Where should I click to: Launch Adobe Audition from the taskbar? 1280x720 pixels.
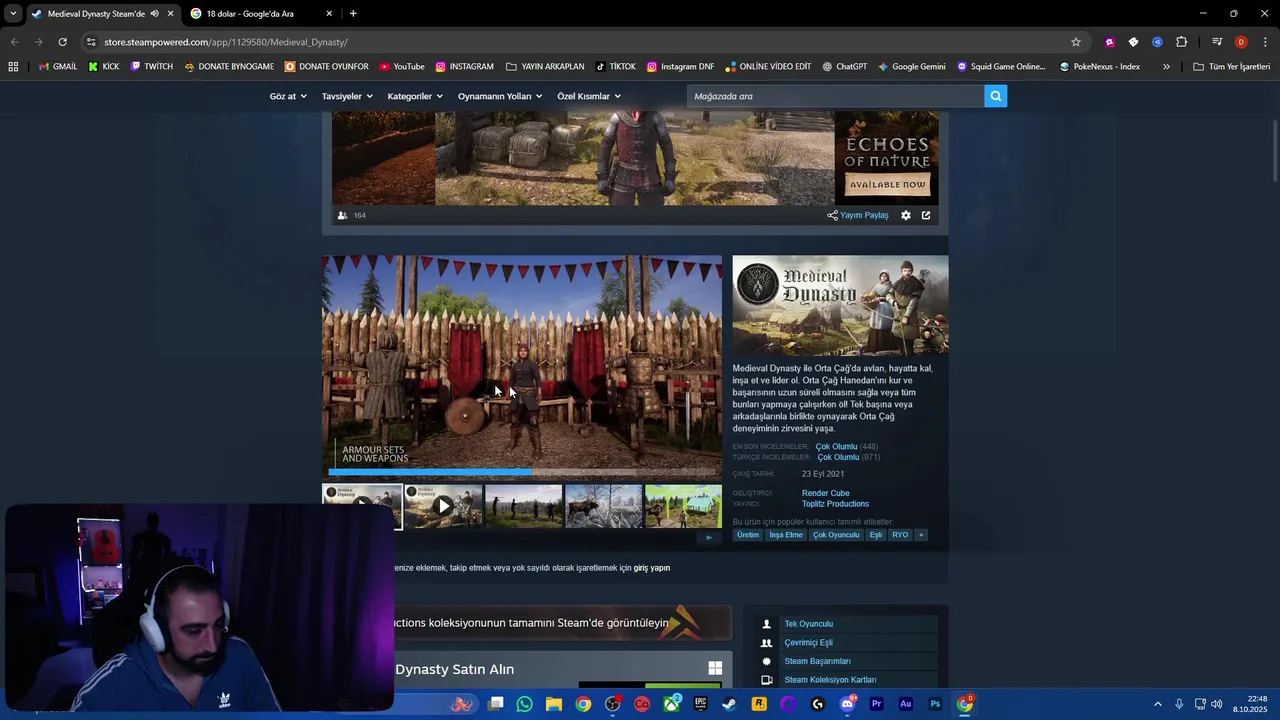(906, 704)
